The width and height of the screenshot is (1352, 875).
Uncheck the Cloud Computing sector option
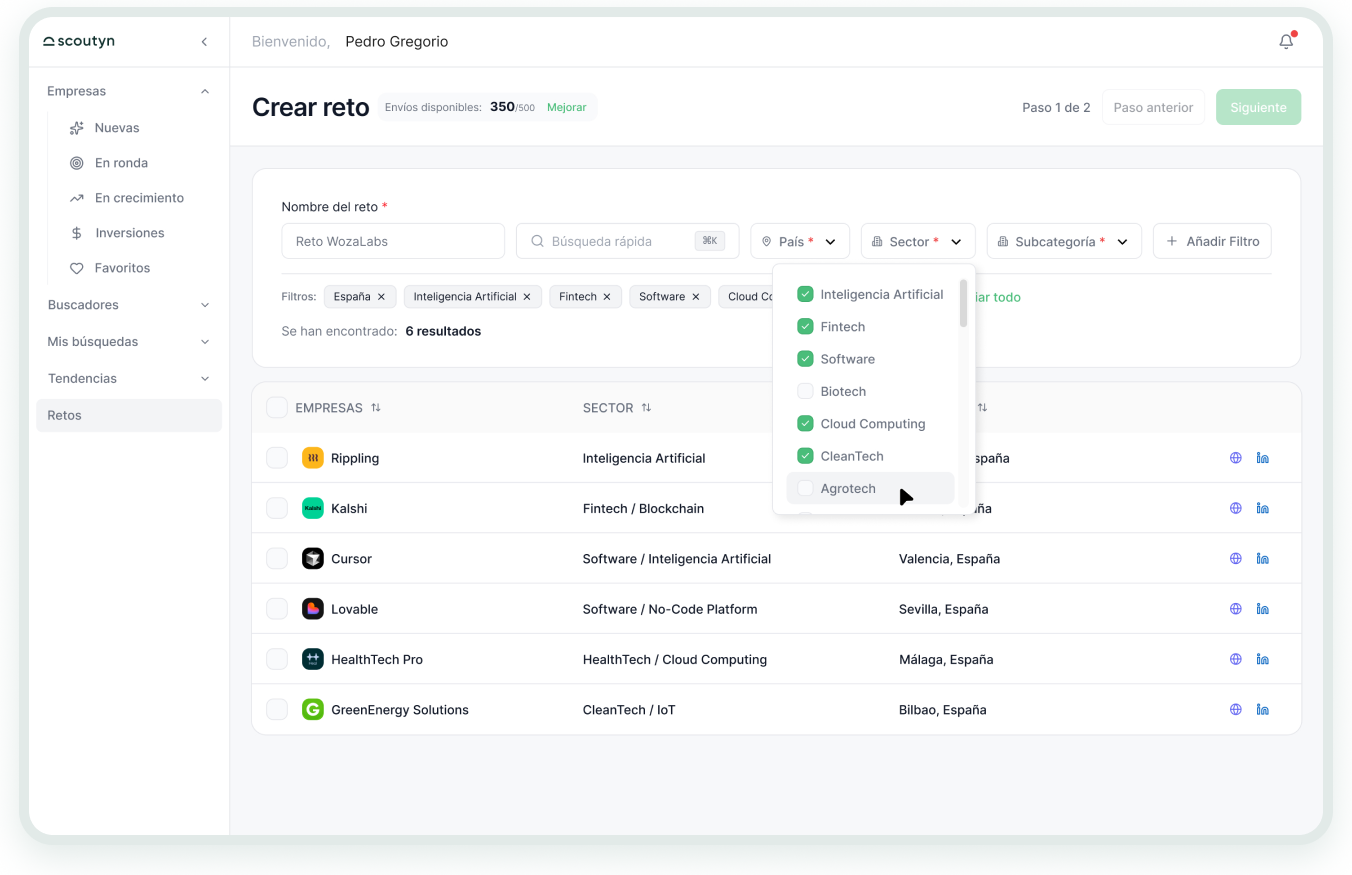(805, 424)
